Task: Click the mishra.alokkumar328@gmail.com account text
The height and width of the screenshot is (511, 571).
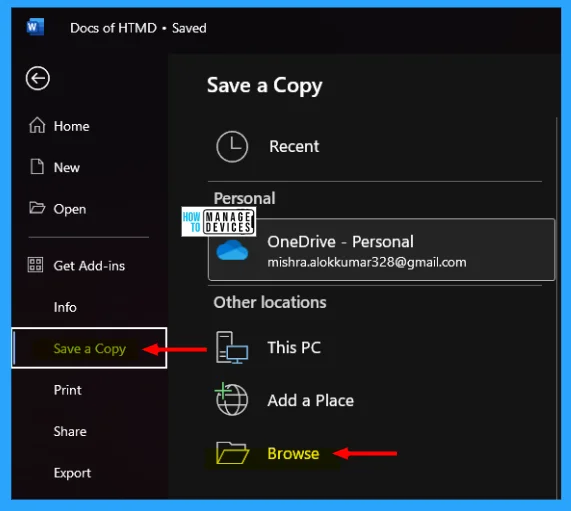Action: pyautogui.click(x=367, y=262)
